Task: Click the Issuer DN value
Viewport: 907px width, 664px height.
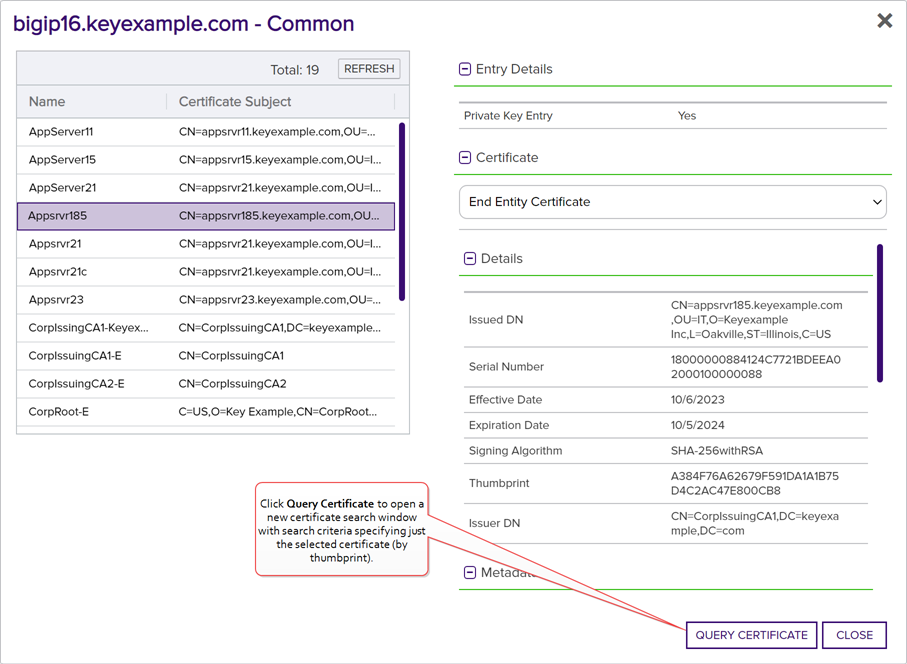Action: (755, 523)
